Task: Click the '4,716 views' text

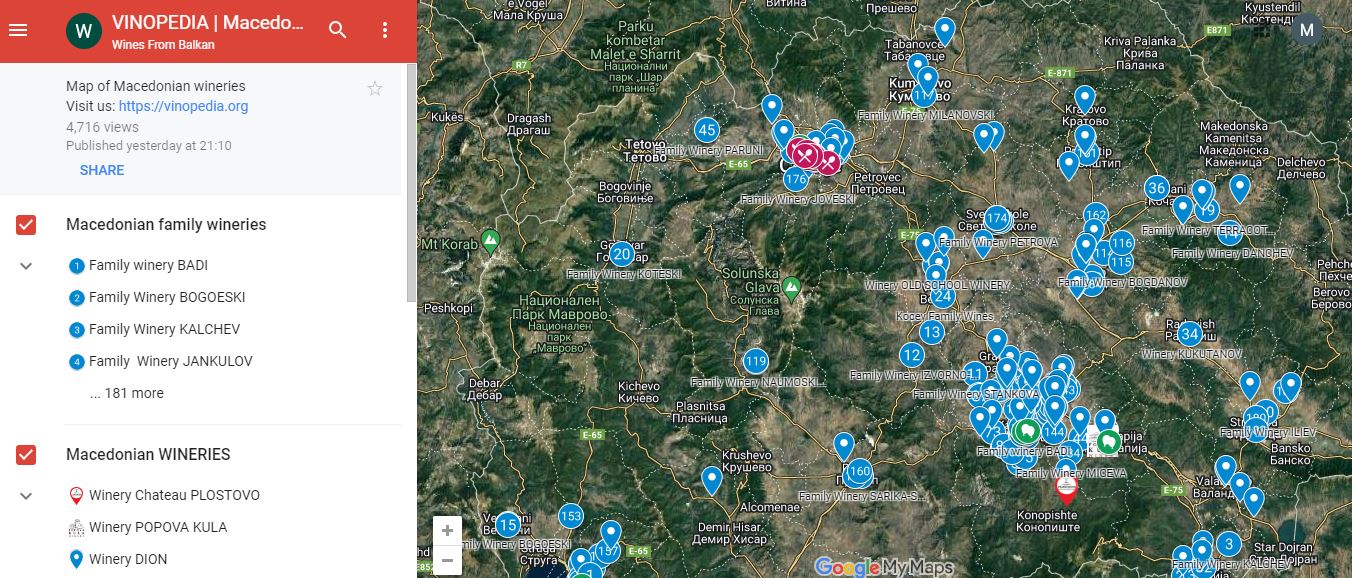Action: (x=102, y=127)
